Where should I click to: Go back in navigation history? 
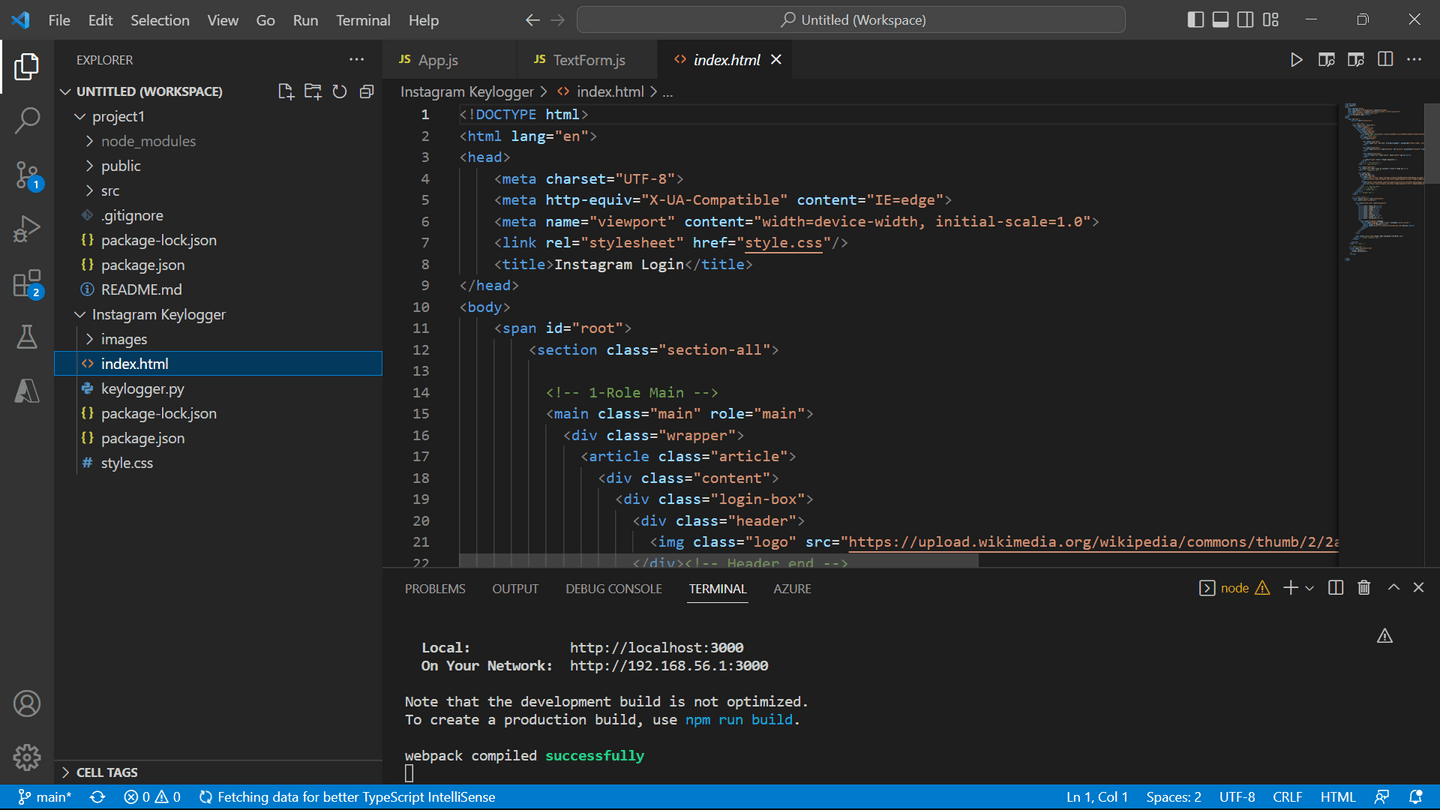tap(532, 20)
